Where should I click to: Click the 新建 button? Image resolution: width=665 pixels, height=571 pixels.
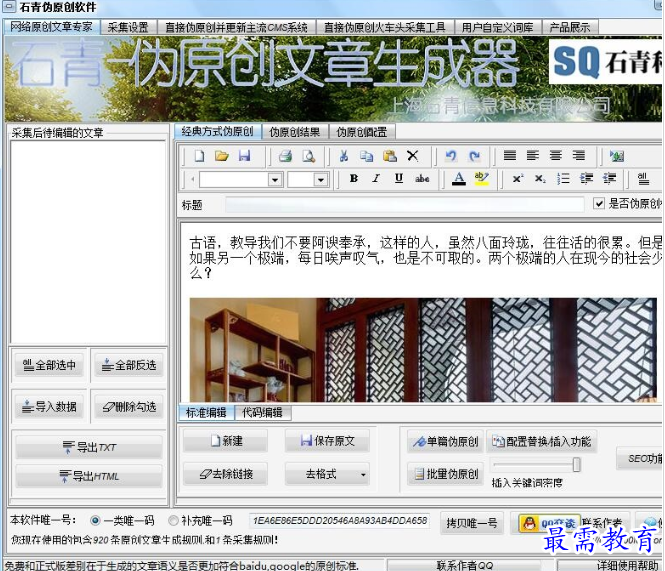click(x=226, y=441)
